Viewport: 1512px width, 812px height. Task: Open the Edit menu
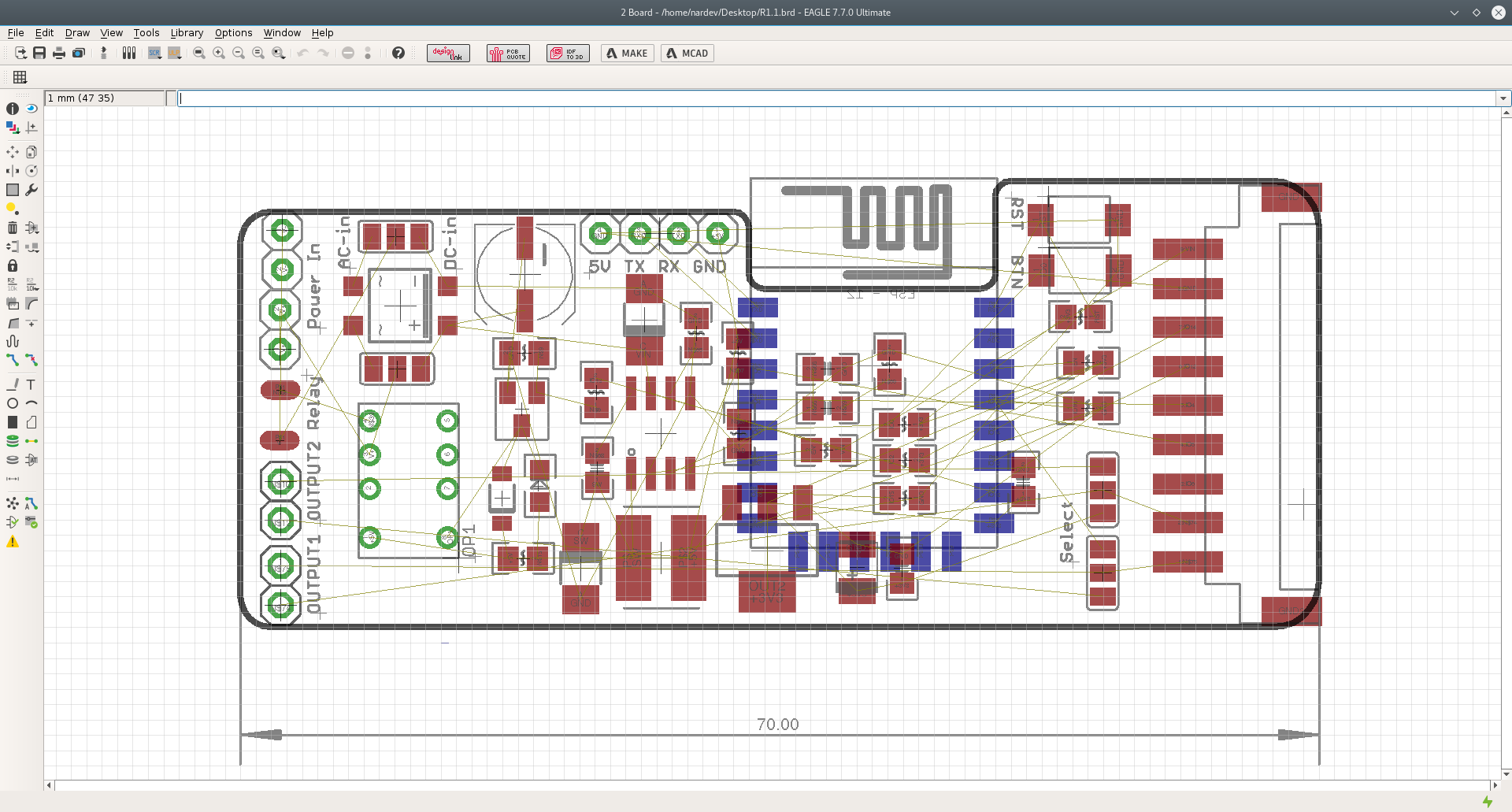tap(44, 32)
